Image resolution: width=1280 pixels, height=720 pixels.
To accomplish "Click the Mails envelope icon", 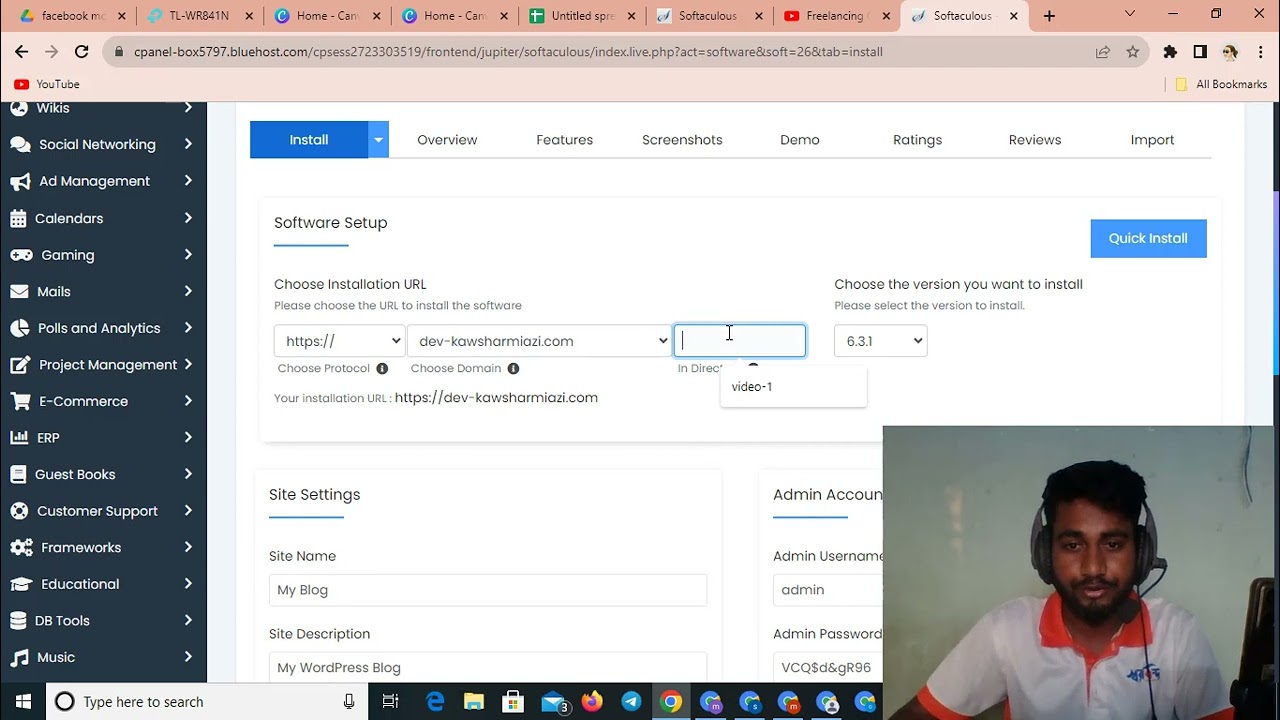I will click(19, 291).
